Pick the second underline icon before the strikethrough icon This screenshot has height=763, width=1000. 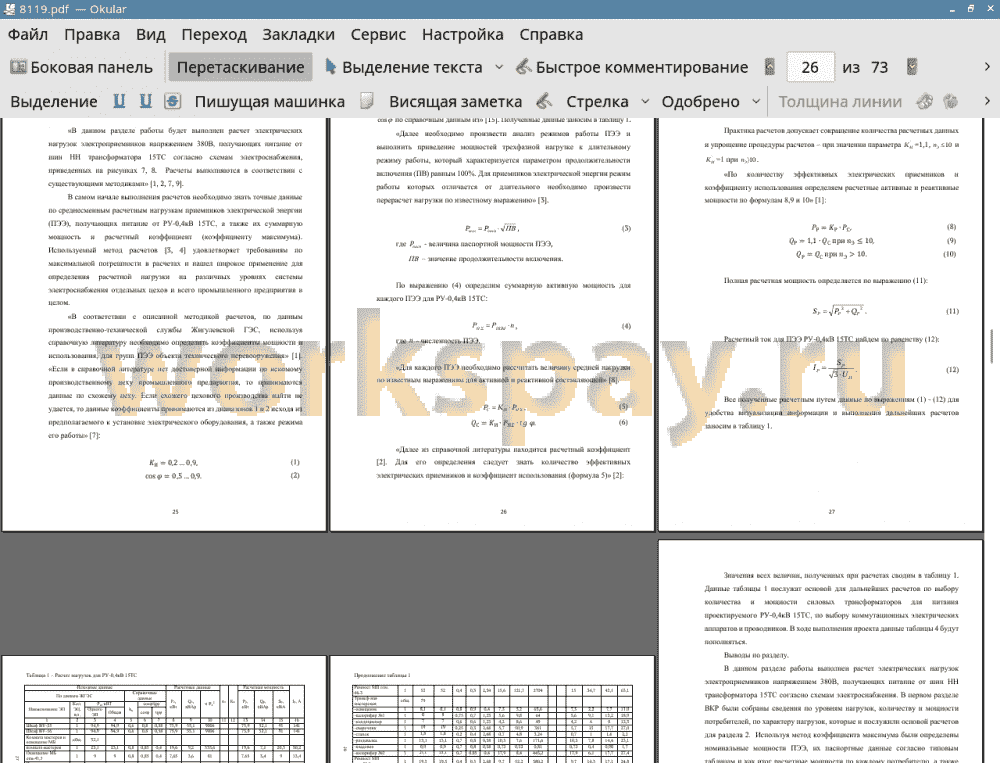tap(146, 101)
